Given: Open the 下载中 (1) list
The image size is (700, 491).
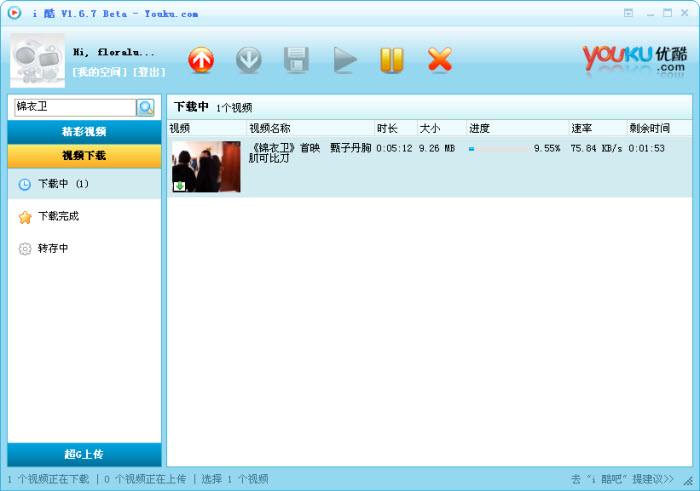Looking at the screenshot, I should click(84, 184).
